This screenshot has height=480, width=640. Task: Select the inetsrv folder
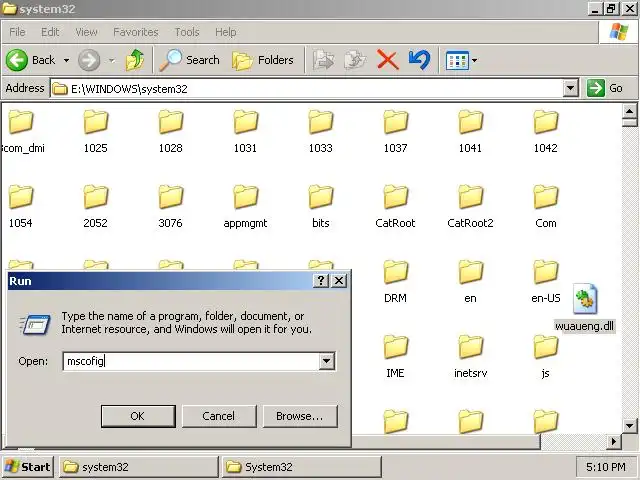tap(470, 357)
